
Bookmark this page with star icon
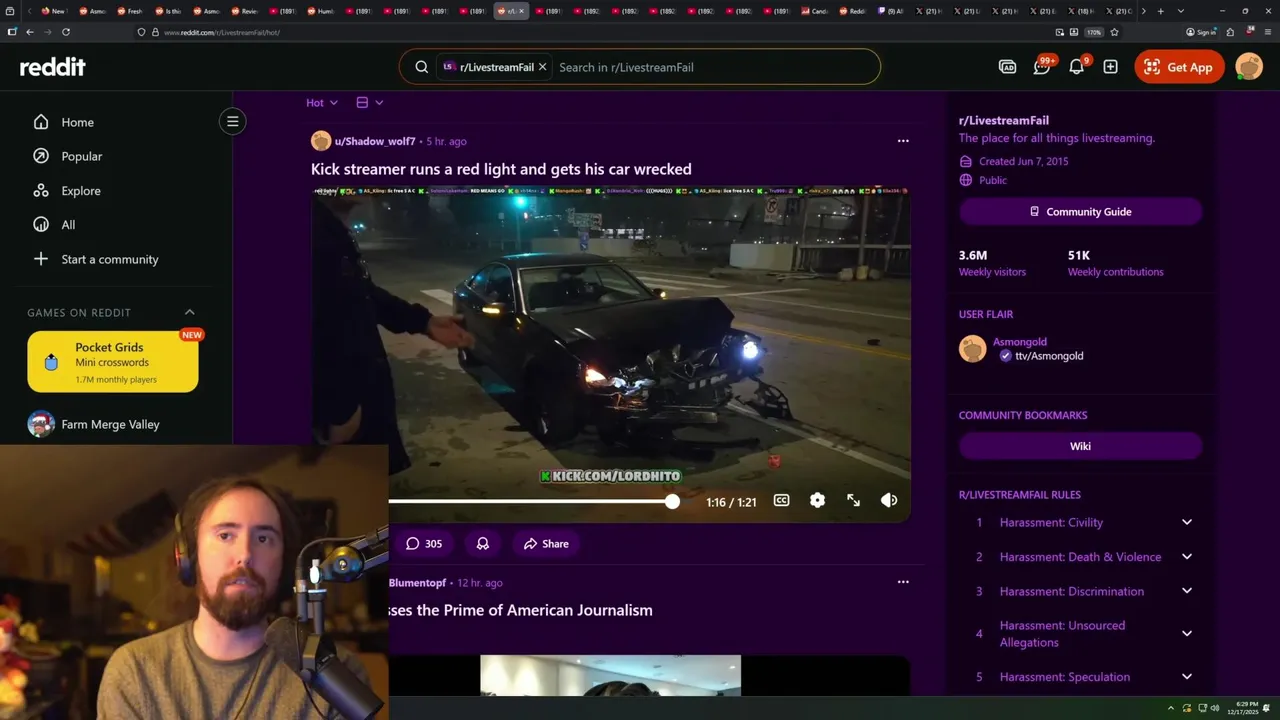point(1114,32)
